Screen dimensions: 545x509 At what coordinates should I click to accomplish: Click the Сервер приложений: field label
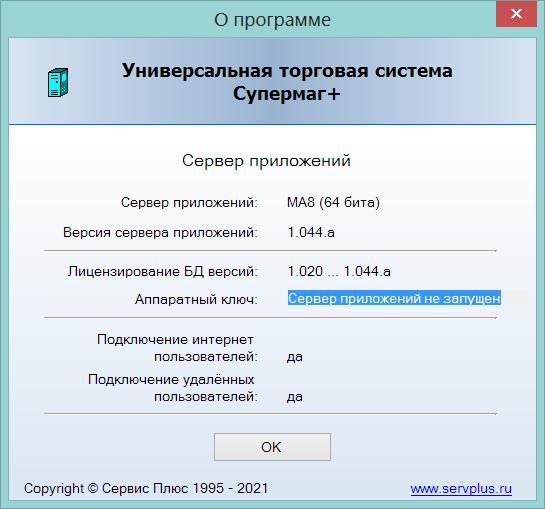(x=189, y=202)
